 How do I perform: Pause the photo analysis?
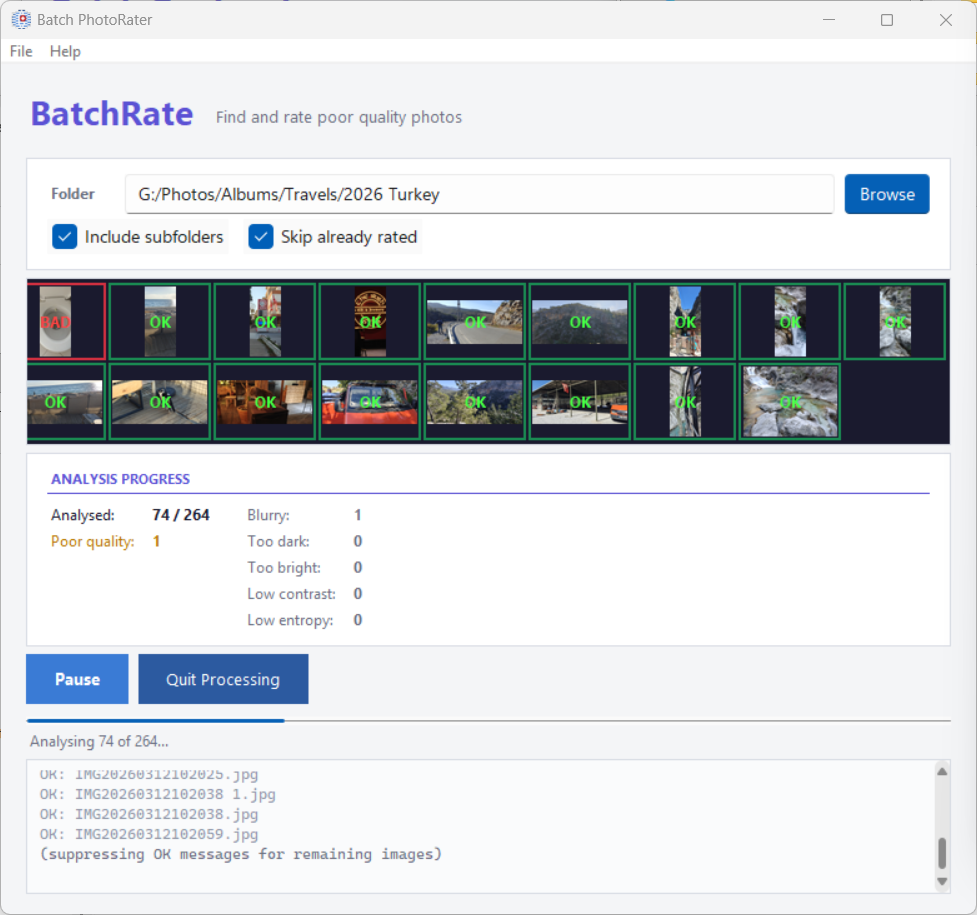point(77,679)
